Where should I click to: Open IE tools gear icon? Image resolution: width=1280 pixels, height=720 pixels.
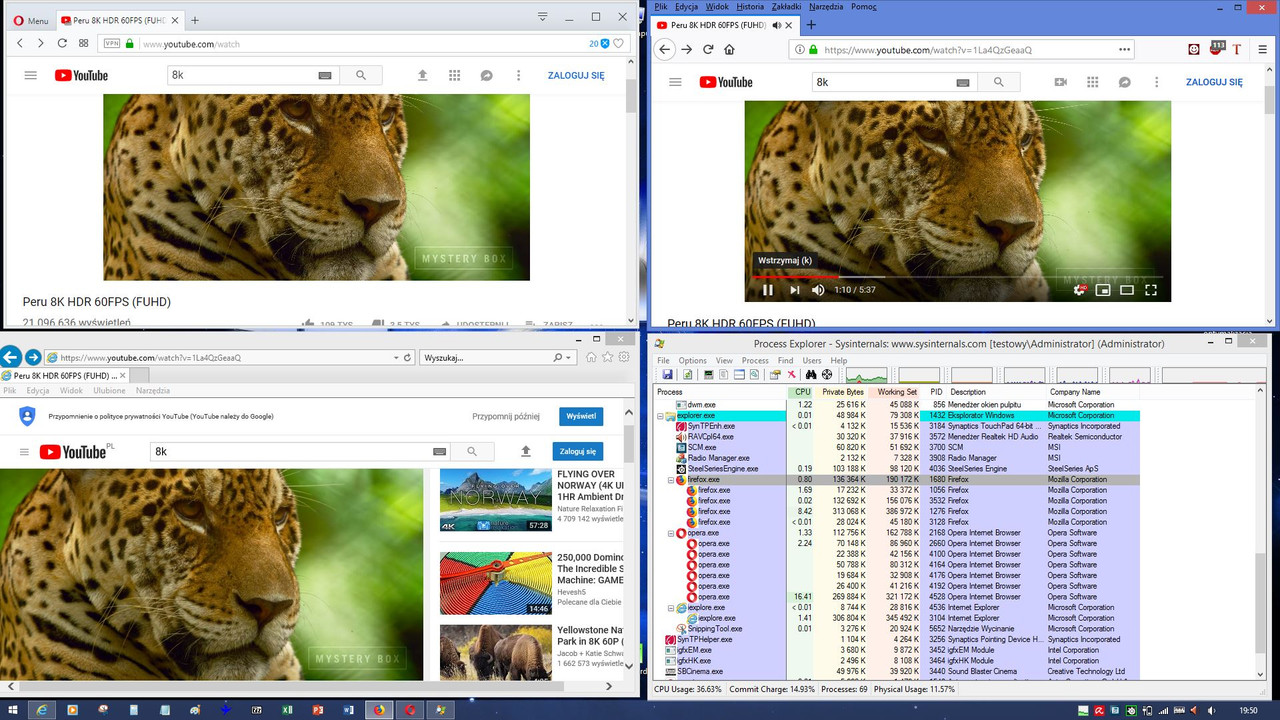(x=624, y=357)
